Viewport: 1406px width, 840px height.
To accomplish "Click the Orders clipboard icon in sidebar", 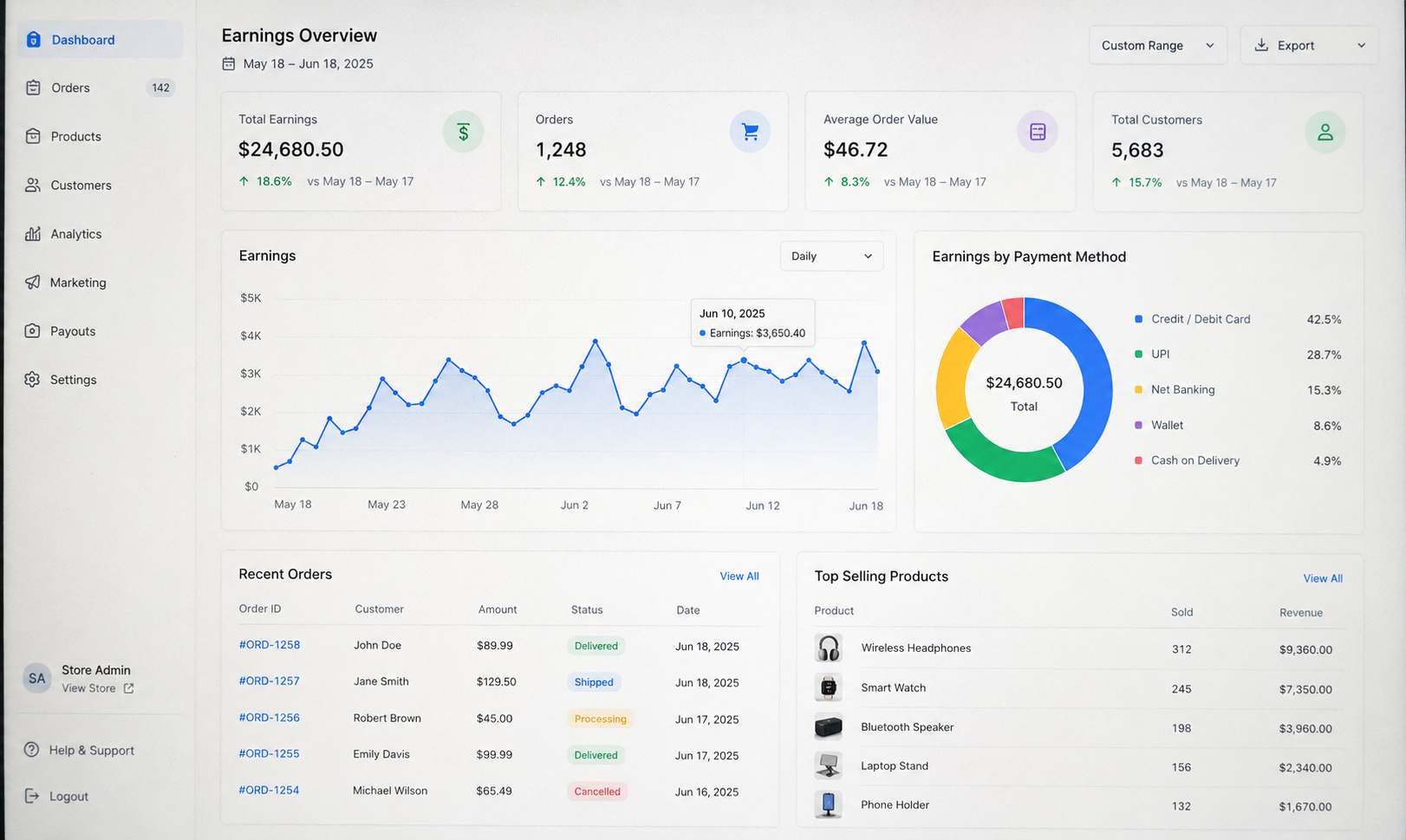I will [33, 88].
